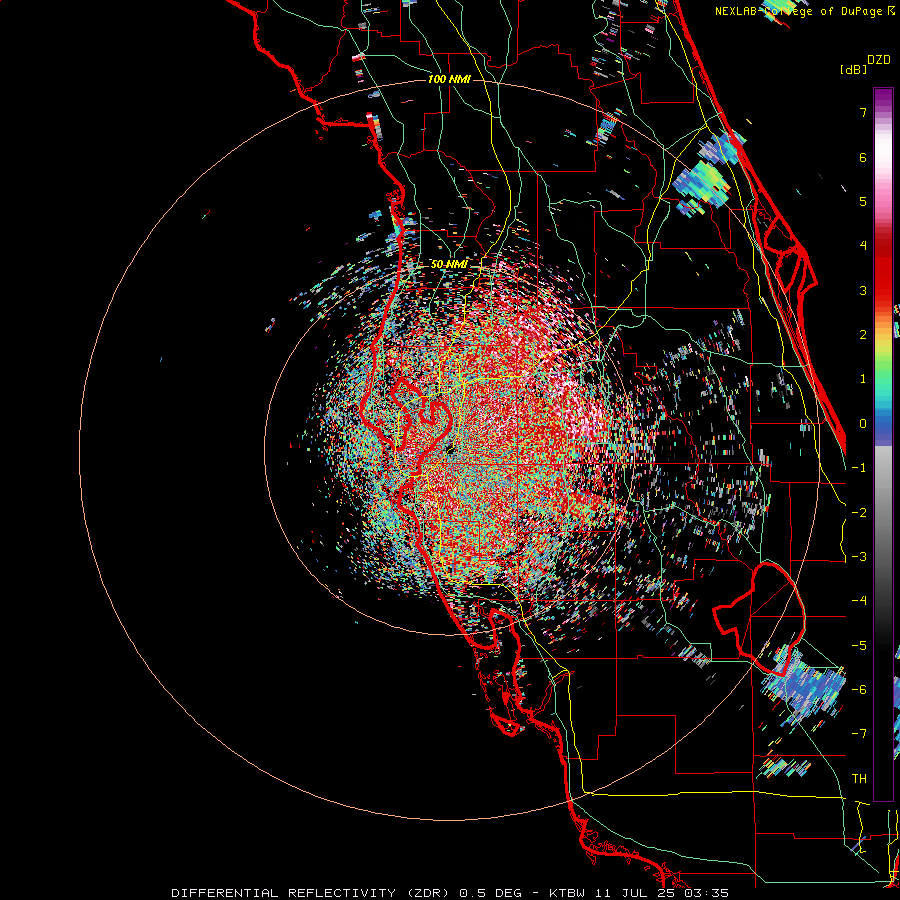Click the 4 value on the ZDR scale

point(863,245)
